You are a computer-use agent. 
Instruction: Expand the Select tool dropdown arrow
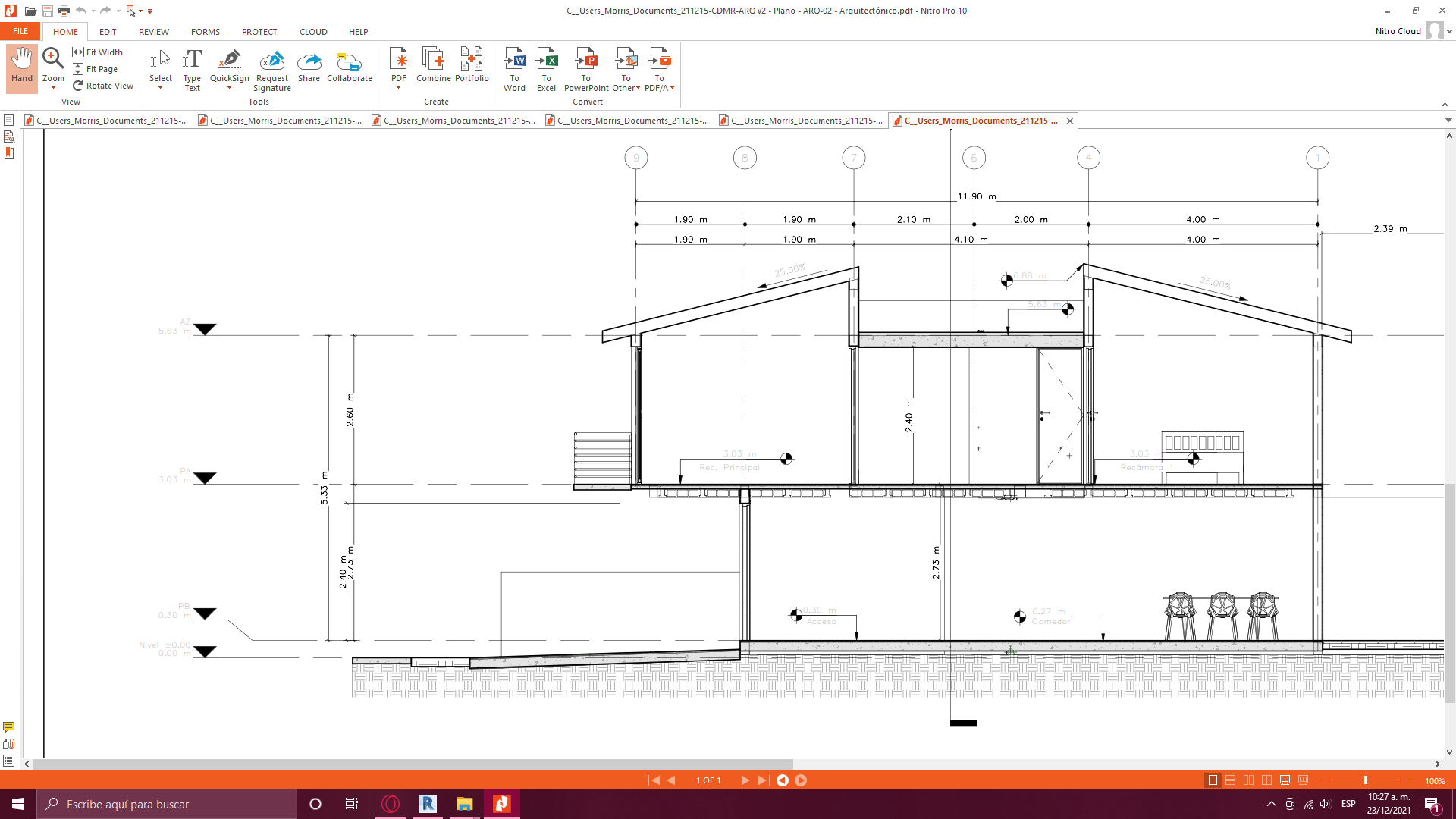[160, 87]
